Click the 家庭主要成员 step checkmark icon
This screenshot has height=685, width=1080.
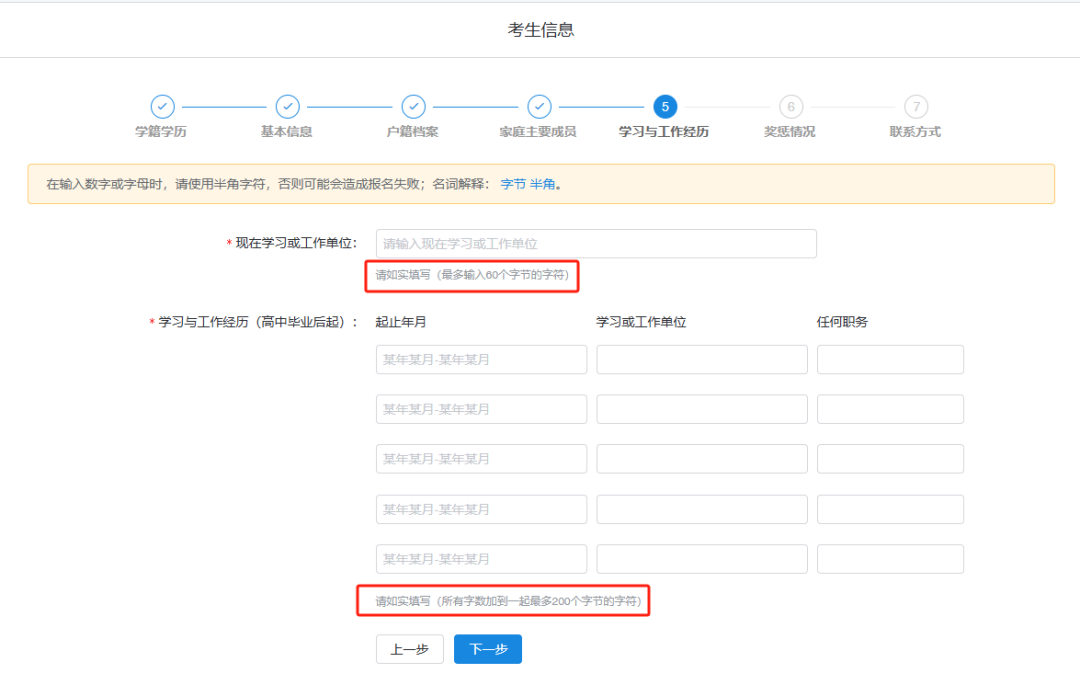coord(539,107)
